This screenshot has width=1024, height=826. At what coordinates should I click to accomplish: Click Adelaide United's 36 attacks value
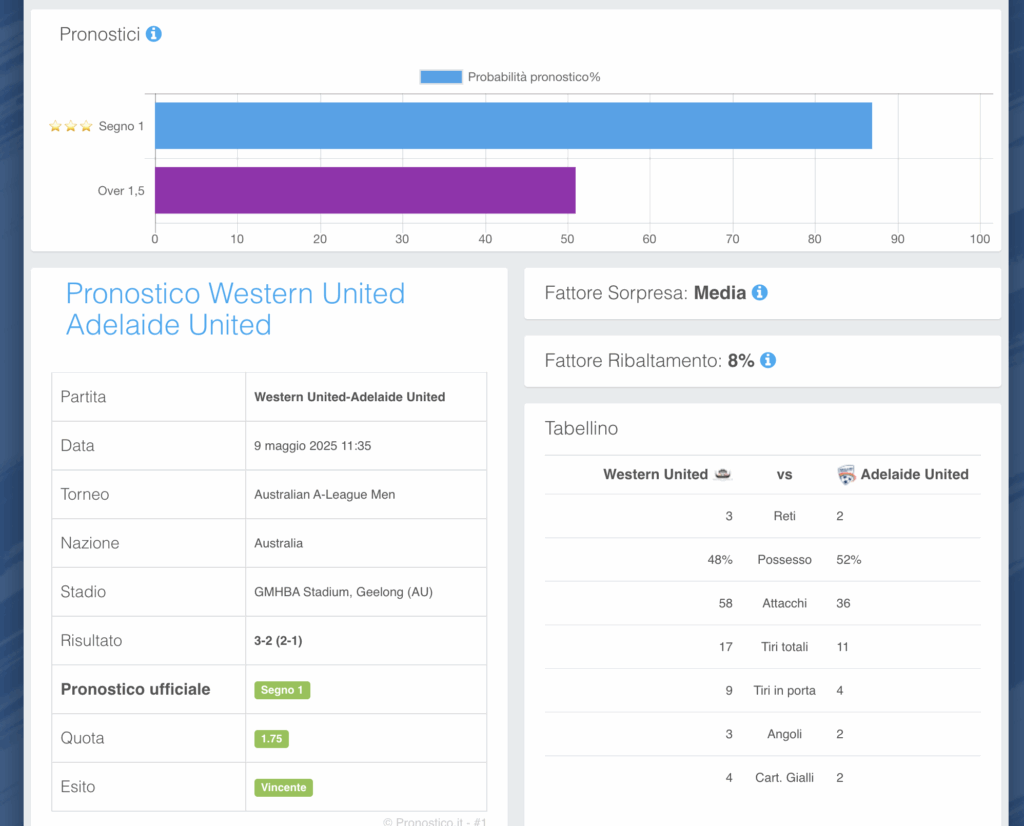coord(843,603)
